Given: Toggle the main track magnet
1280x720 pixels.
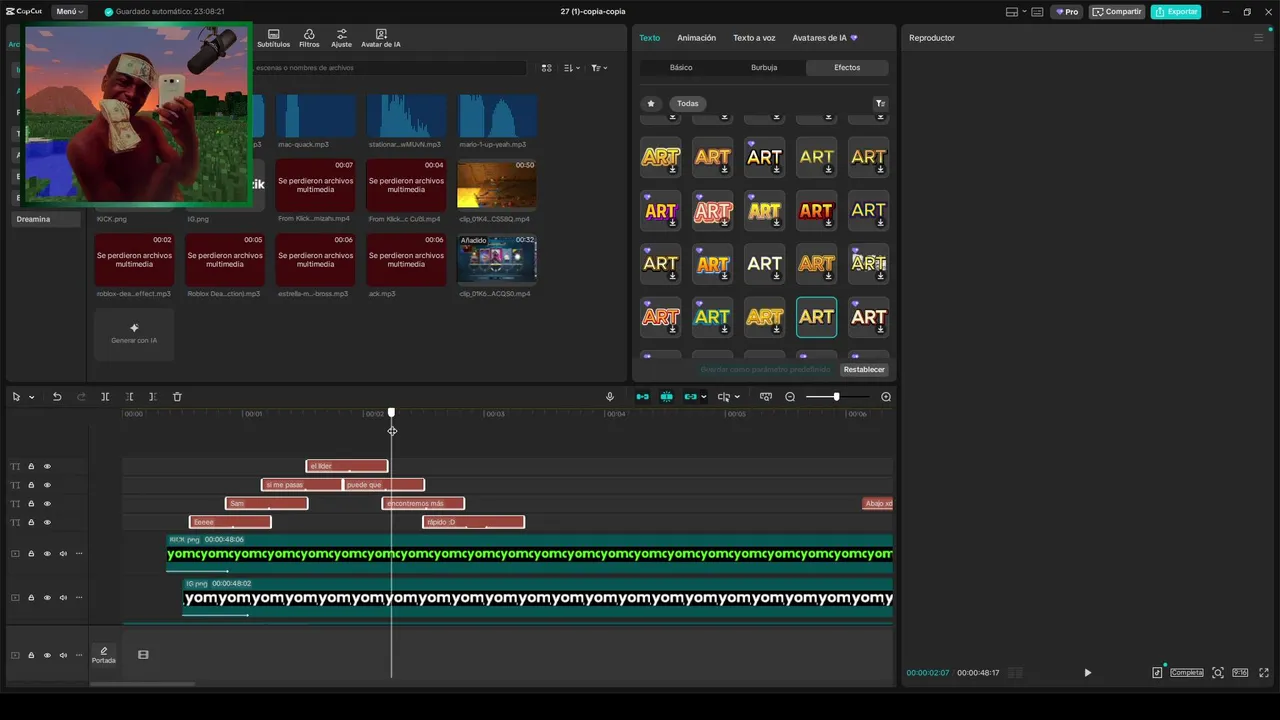Looking at the screenshot, I should [643, 397].
